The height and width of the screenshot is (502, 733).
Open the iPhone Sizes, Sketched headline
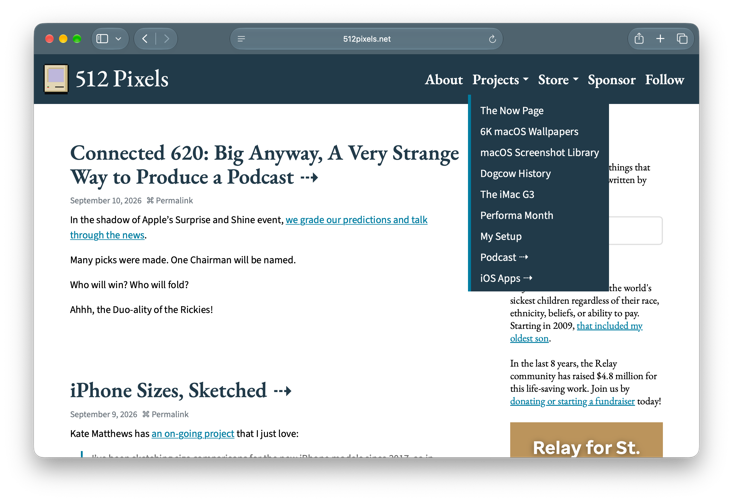pyautogui.click(x=180, y=391)
